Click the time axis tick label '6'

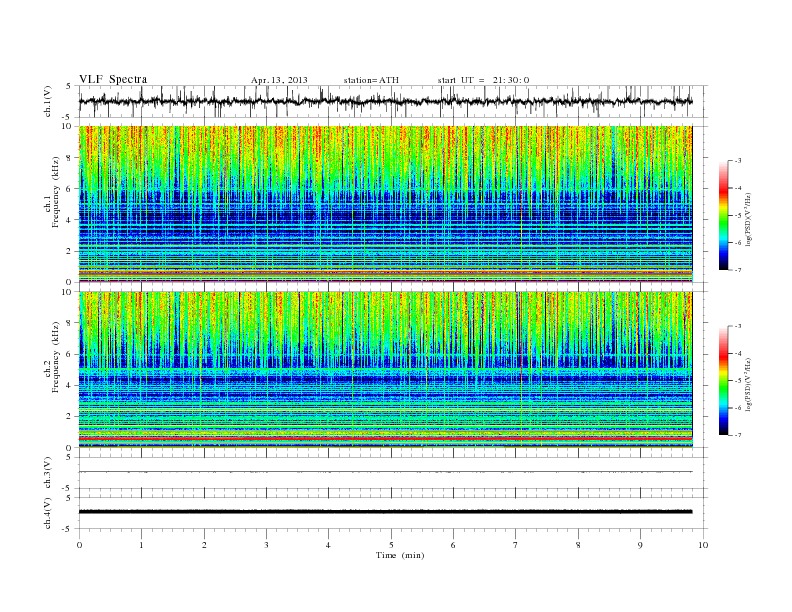[x=453, y=545]
